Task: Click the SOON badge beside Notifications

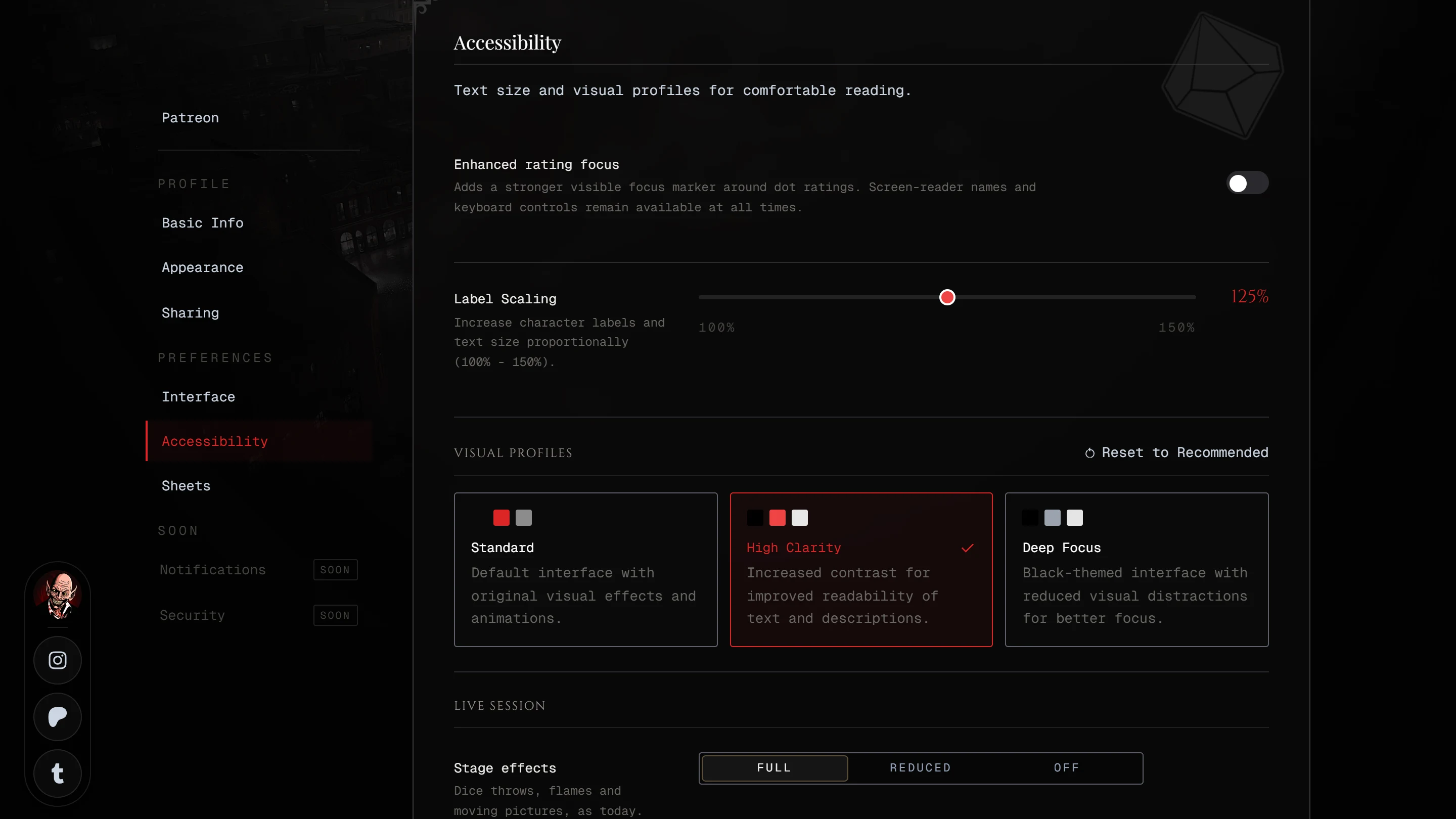Action: pyautogui.click(x=335, y=570)
